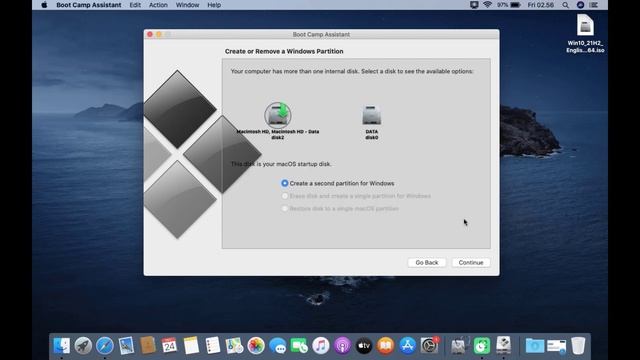
Task: Click the Fri 02.56 clock
Action: [540, 5]
